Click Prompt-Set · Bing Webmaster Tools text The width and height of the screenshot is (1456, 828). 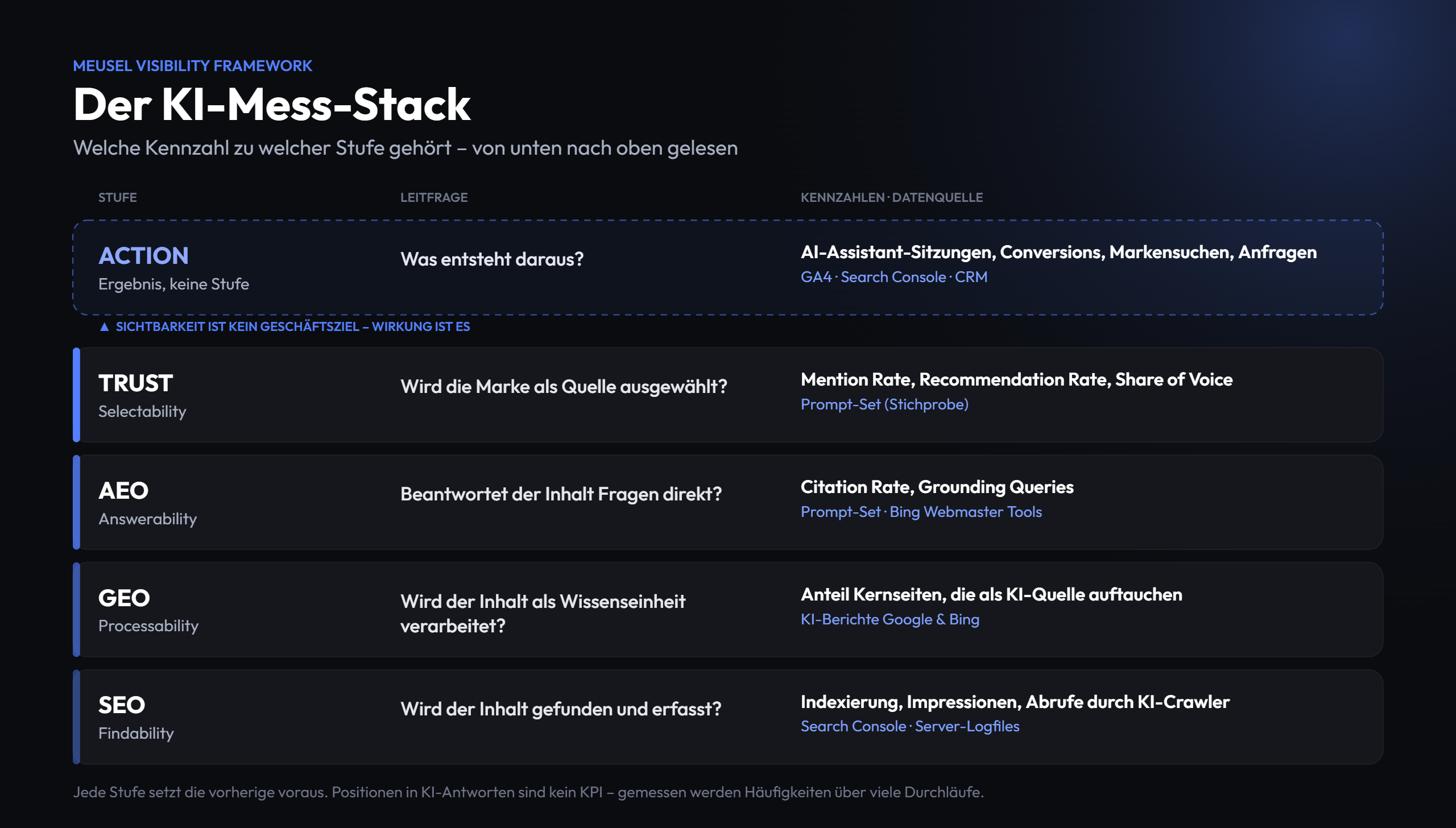pos(921,512)
